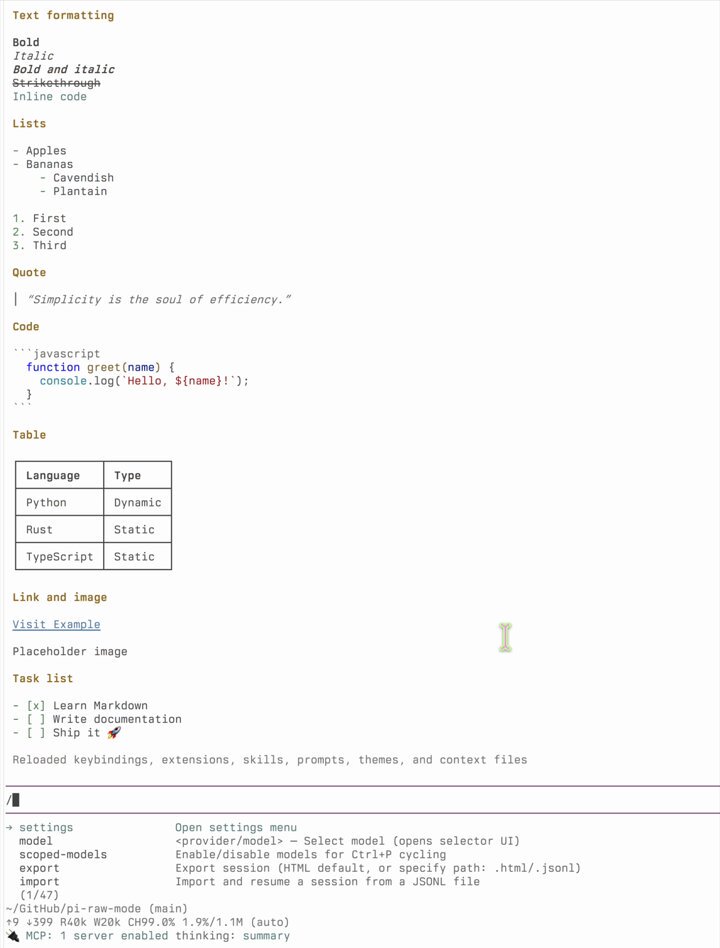The image size is (720, 948).
Task: Click the ~/GitHub/pi-raw-mode (main) path
Action: [x=97, y=909]
